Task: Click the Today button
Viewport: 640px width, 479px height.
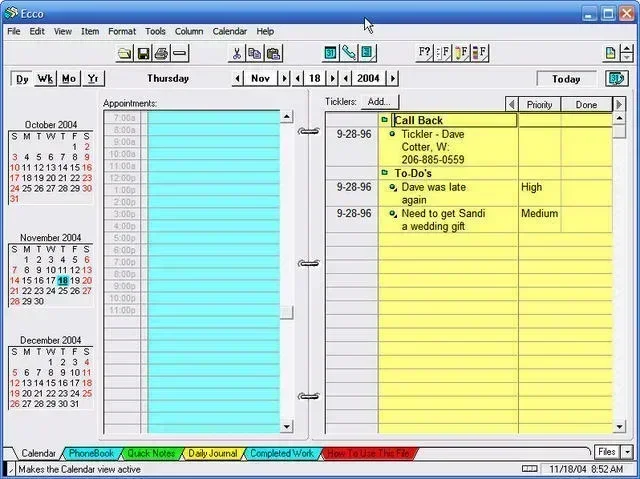Action: (566, 79)
